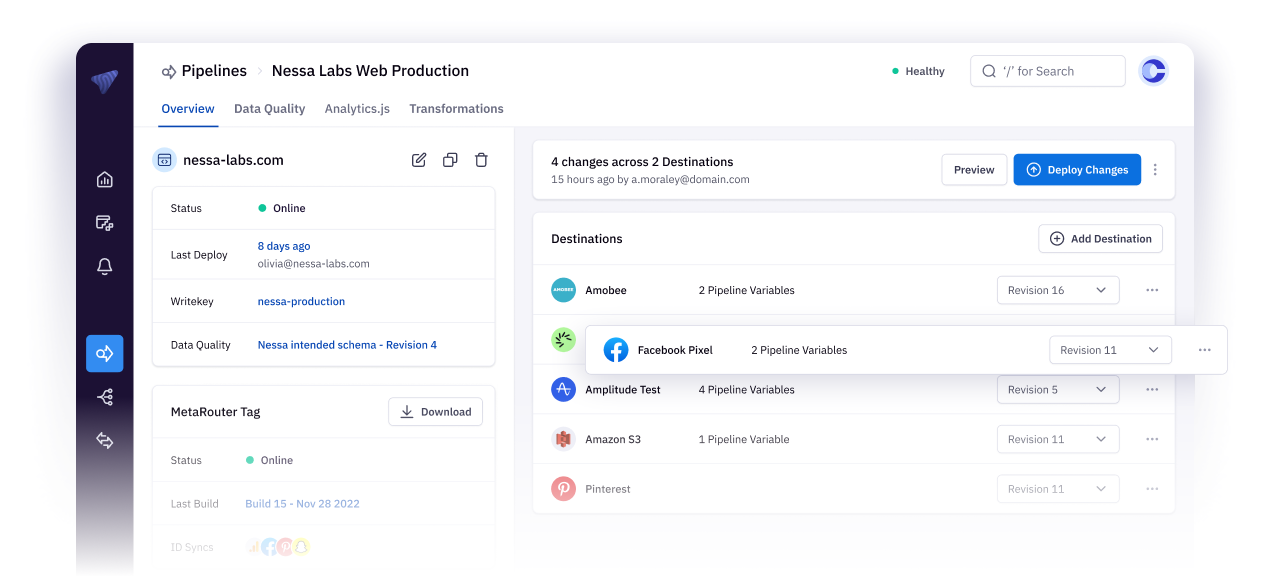Click the Preview button
The height and width of the screenshot is (576, 1280).
974,170
